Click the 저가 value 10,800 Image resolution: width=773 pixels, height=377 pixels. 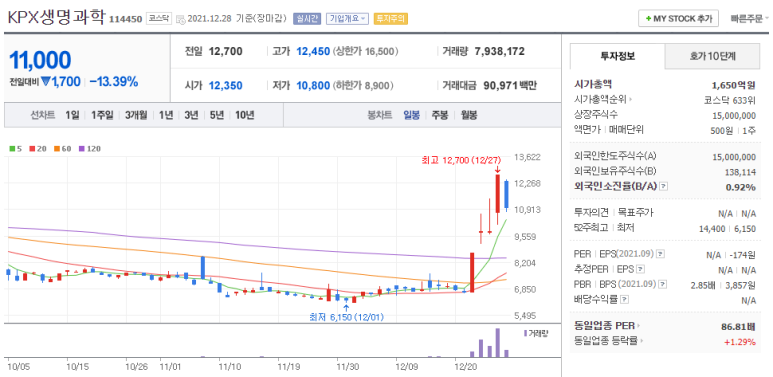point(313,86)
